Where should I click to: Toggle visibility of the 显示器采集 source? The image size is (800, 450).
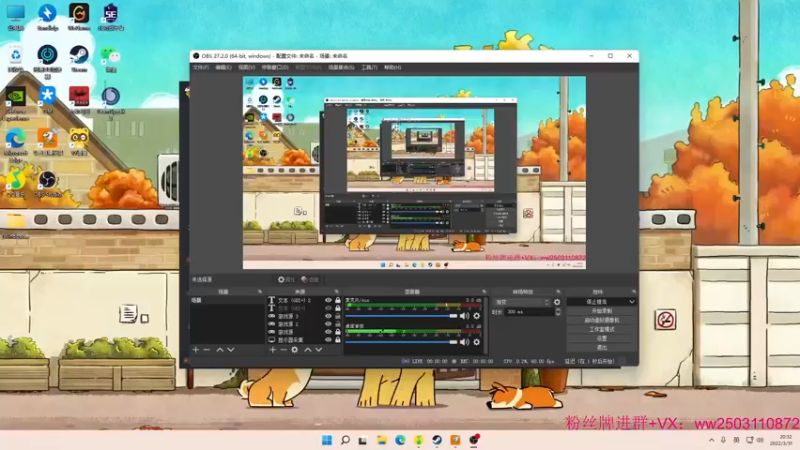(x=328, y=340)
